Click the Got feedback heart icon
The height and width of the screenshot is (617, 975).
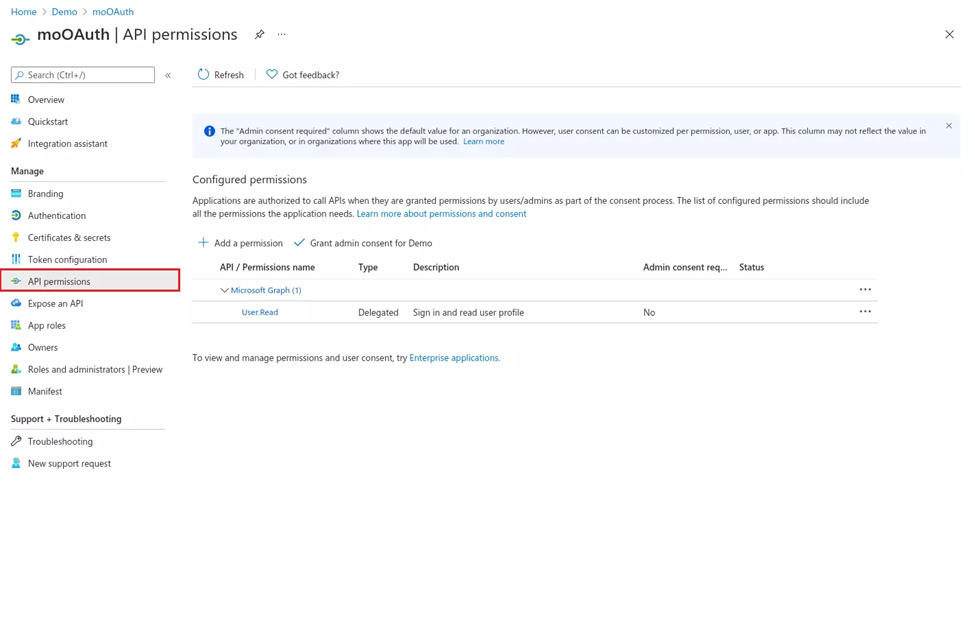272,75
